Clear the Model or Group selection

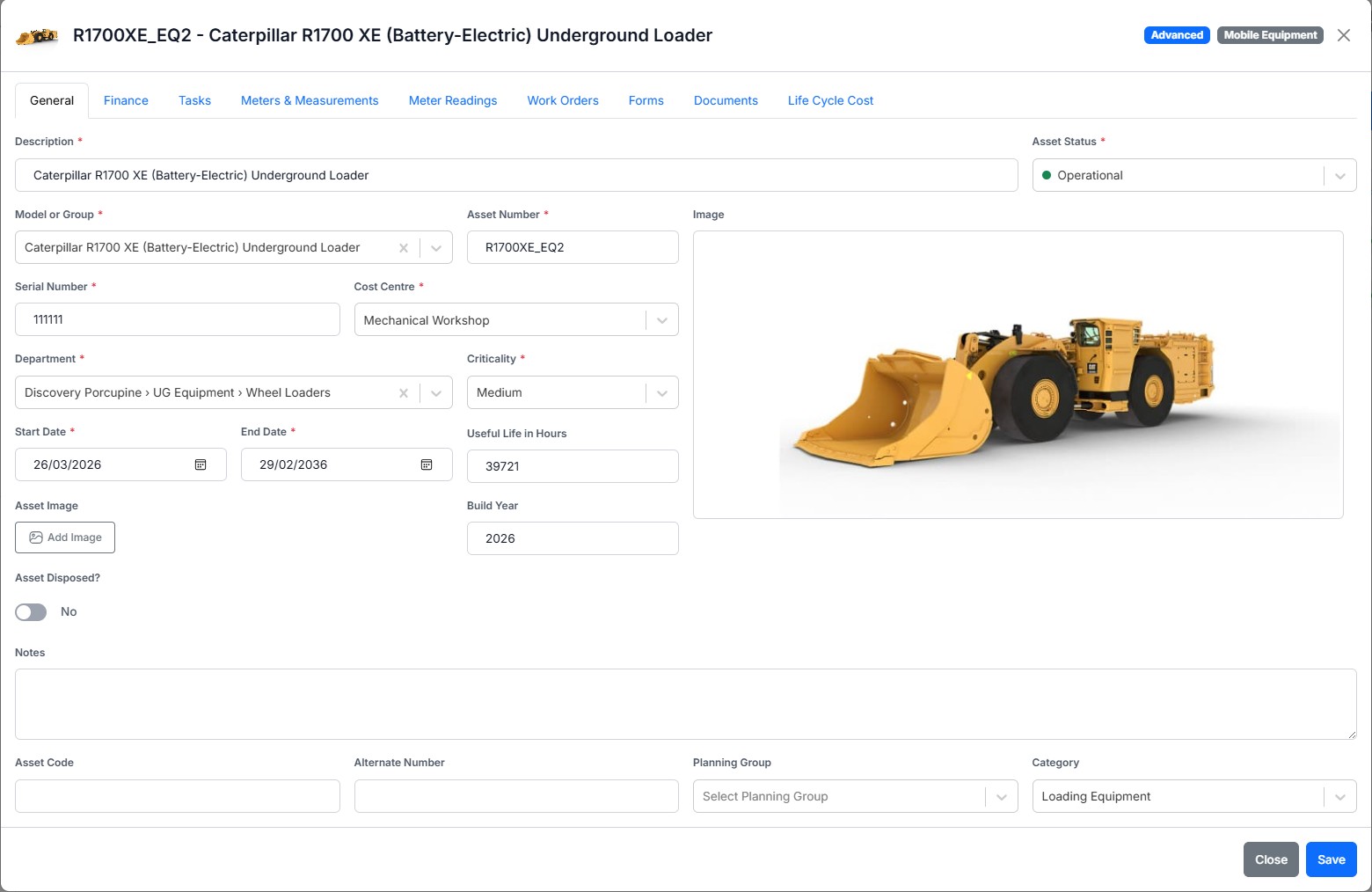[x=404, y=248]
